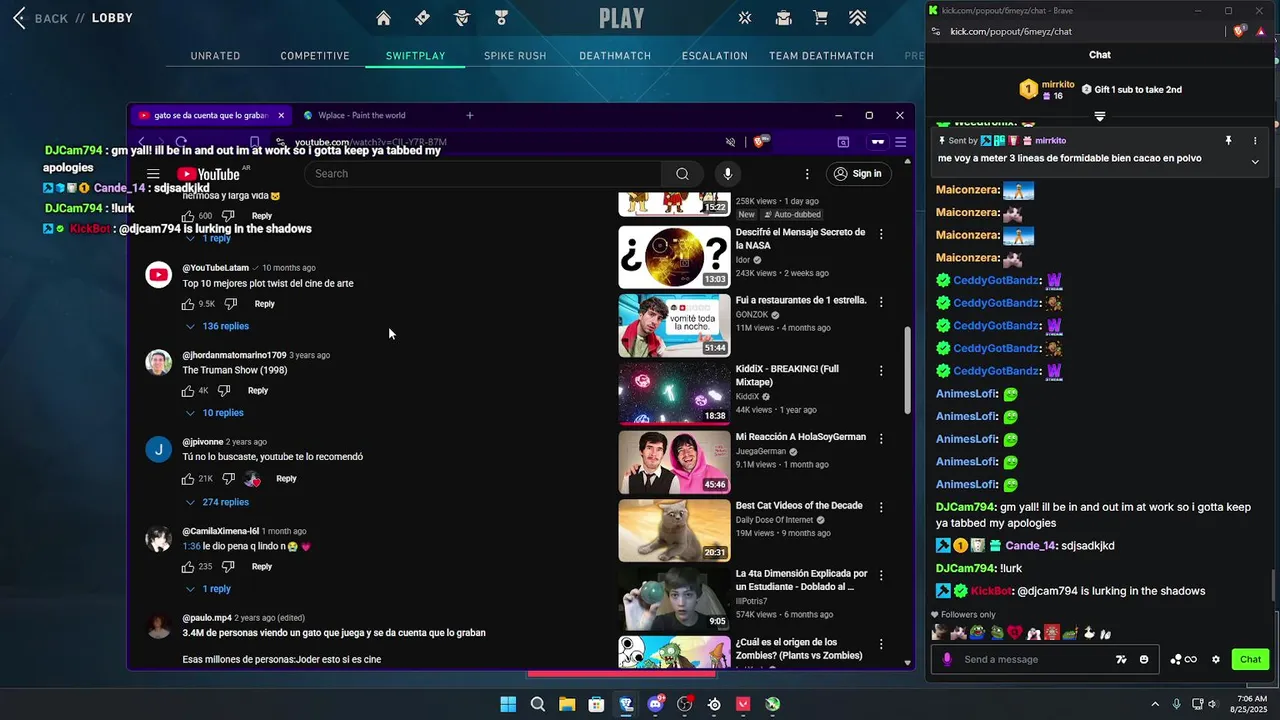Toggle pinned message pin icon
Image resolution: width=1280 pixels, height=720 pixels.
[1228, 141]
